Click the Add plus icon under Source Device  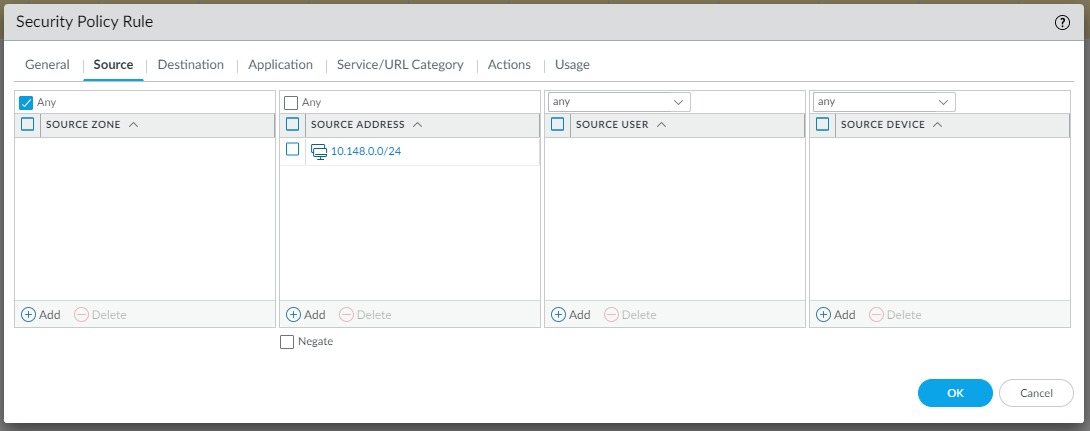823,314
